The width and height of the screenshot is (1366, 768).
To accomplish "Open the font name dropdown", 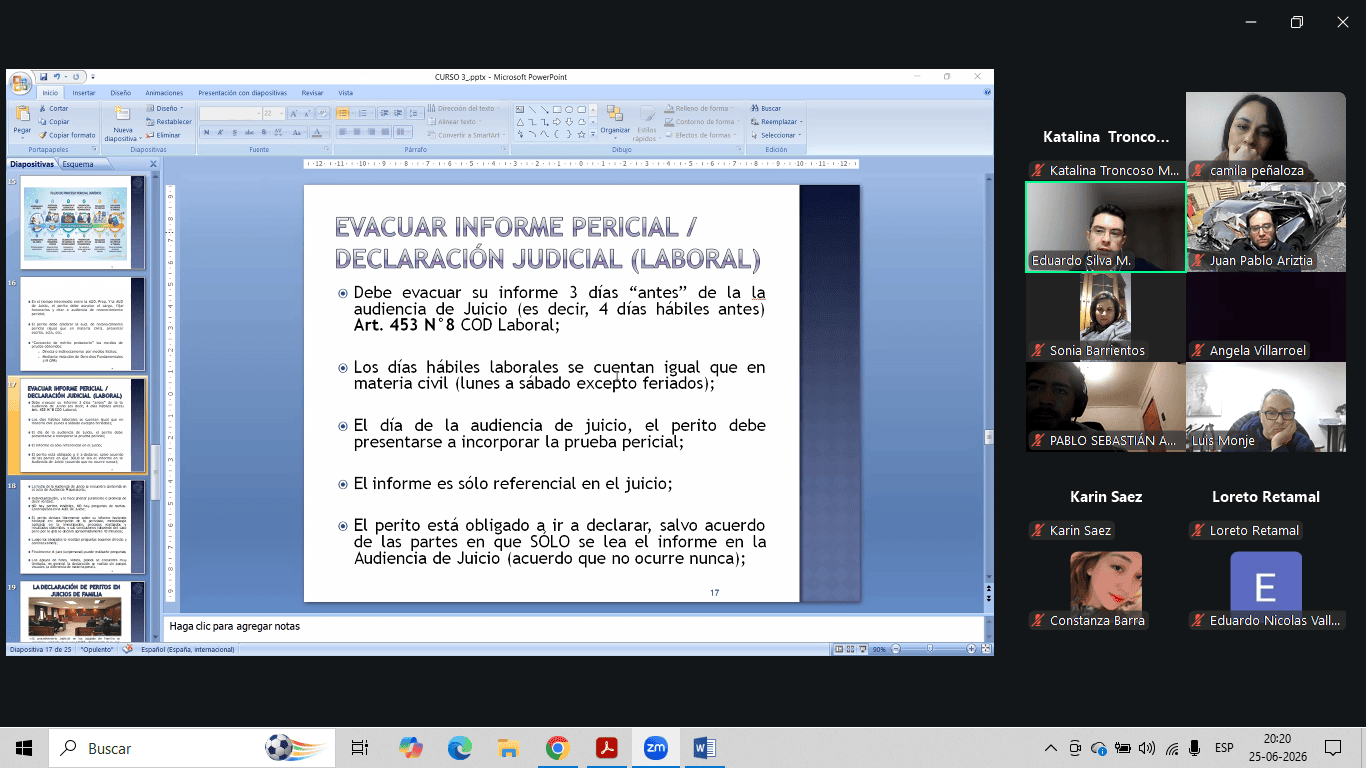I will pyautogui.click(x=257, y=114).
